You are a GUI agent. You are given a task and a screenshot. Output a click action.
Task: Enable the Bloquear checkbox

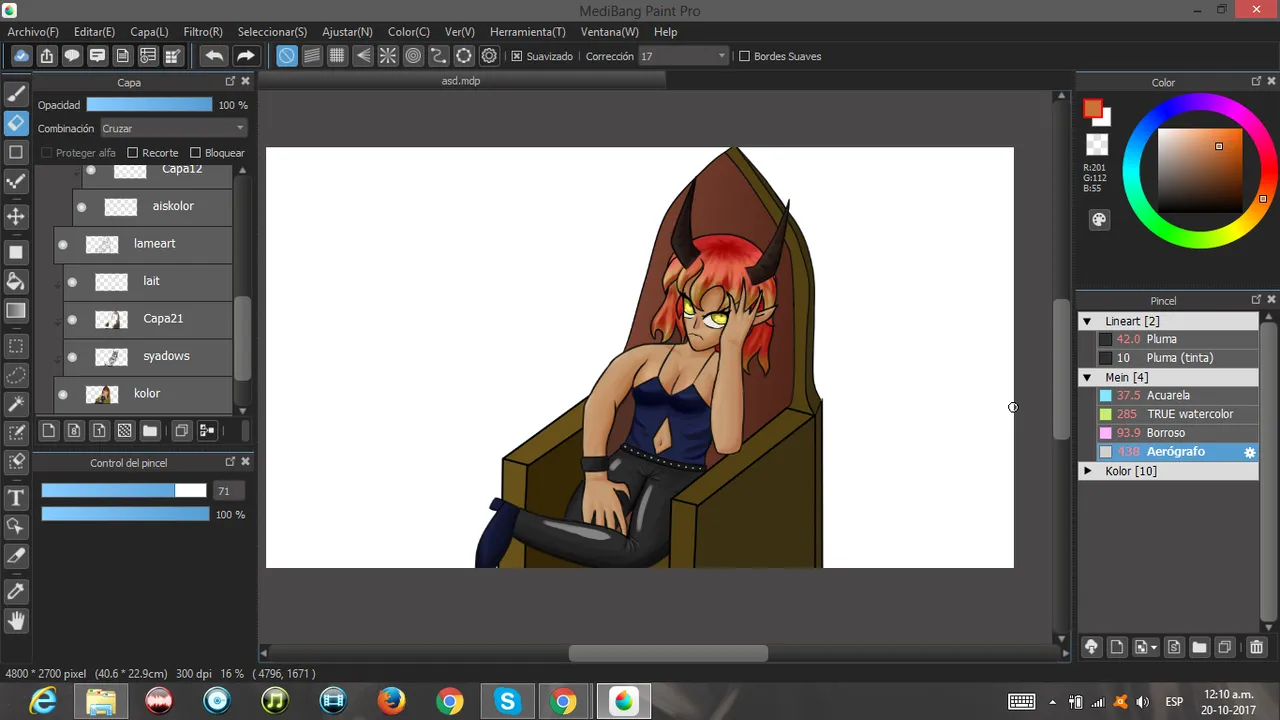coord(195,153)
